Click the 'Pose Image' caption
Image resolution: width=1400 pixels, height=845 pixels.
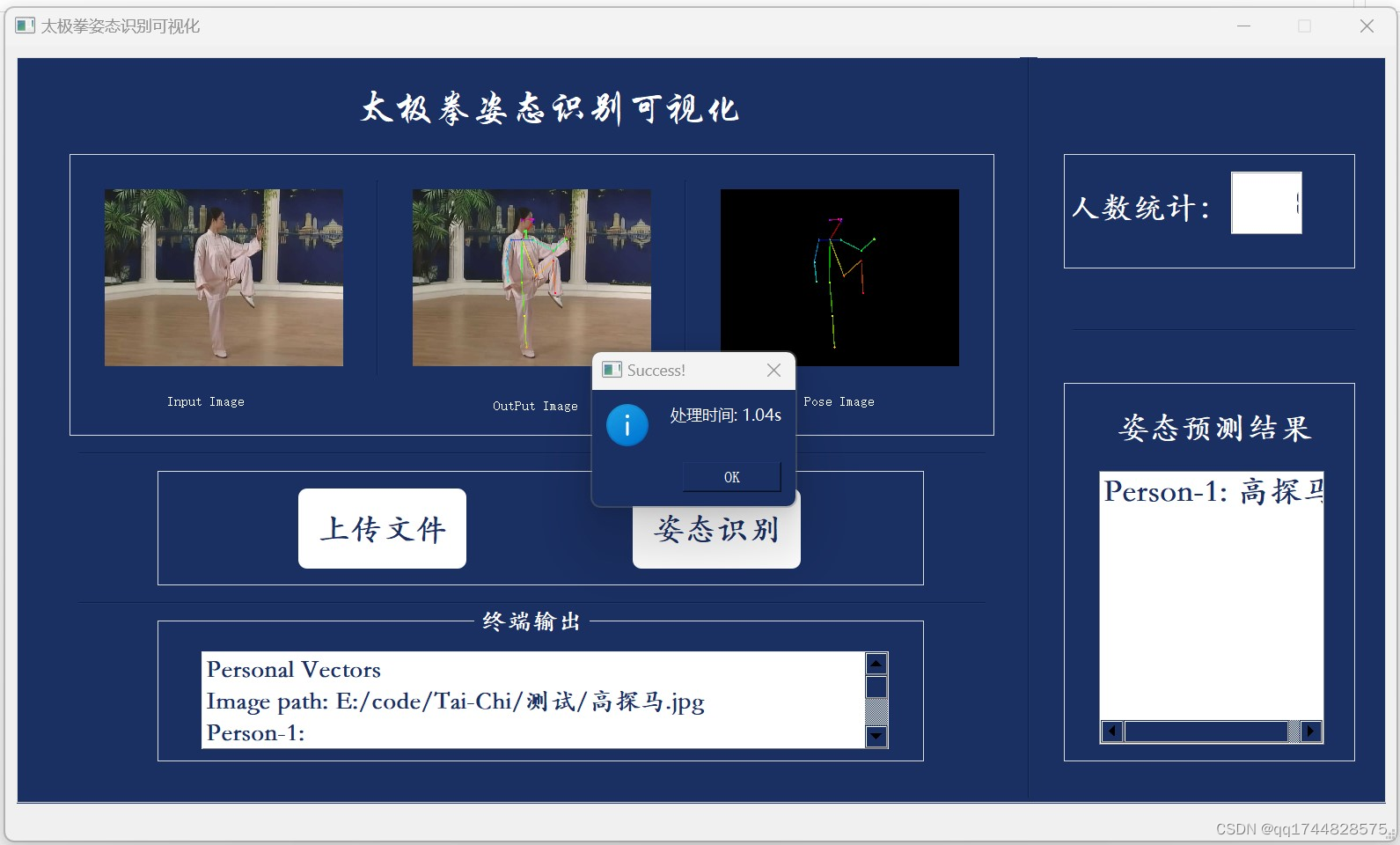point(839,401)
